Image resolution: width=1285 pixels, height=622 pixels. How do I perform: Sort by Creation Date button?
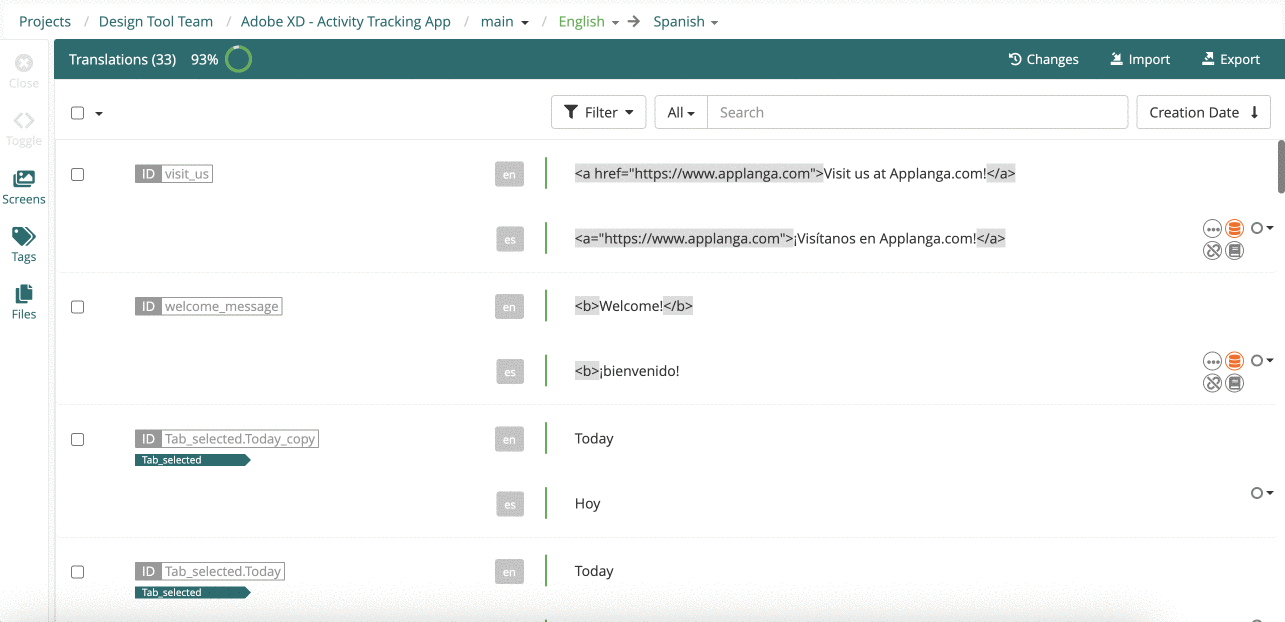coord(1203,112)
